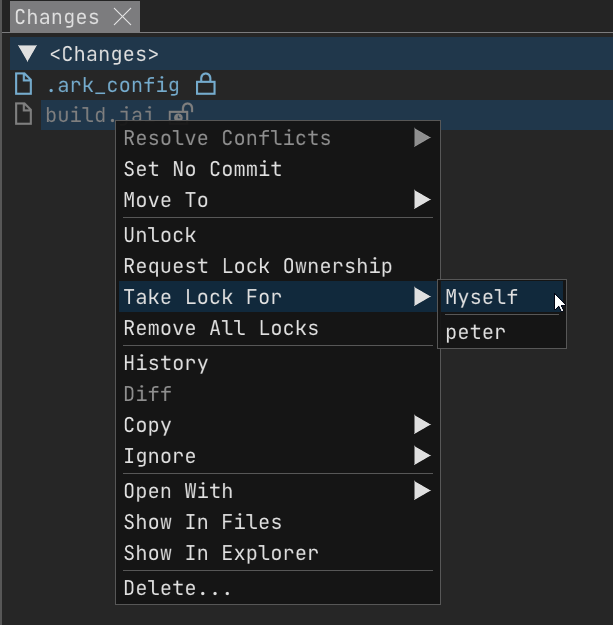Select Show In Files
Screen dimensions: 613x625
[203, 522]
